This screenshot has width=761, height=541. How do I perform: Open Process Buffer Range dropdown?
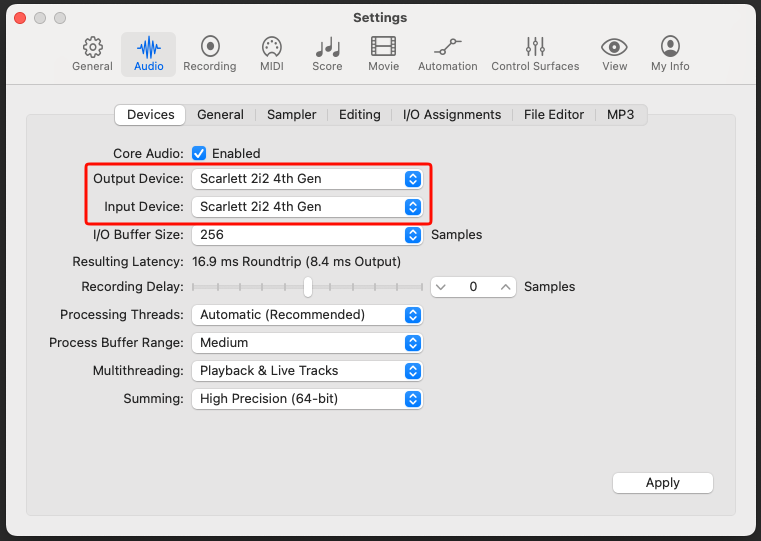tap(307, 343)
